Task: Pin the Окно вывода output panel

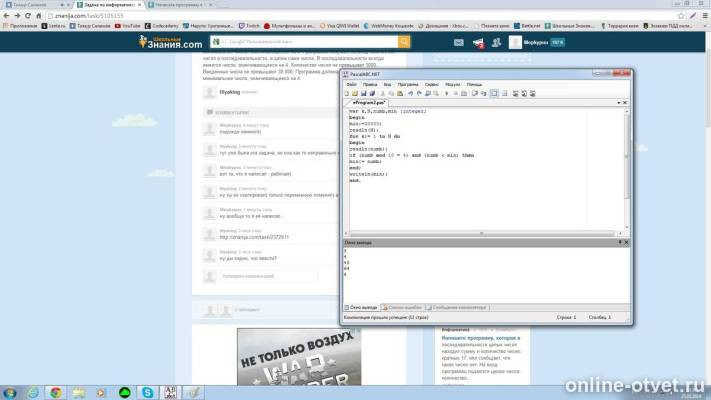Action: 620,243
